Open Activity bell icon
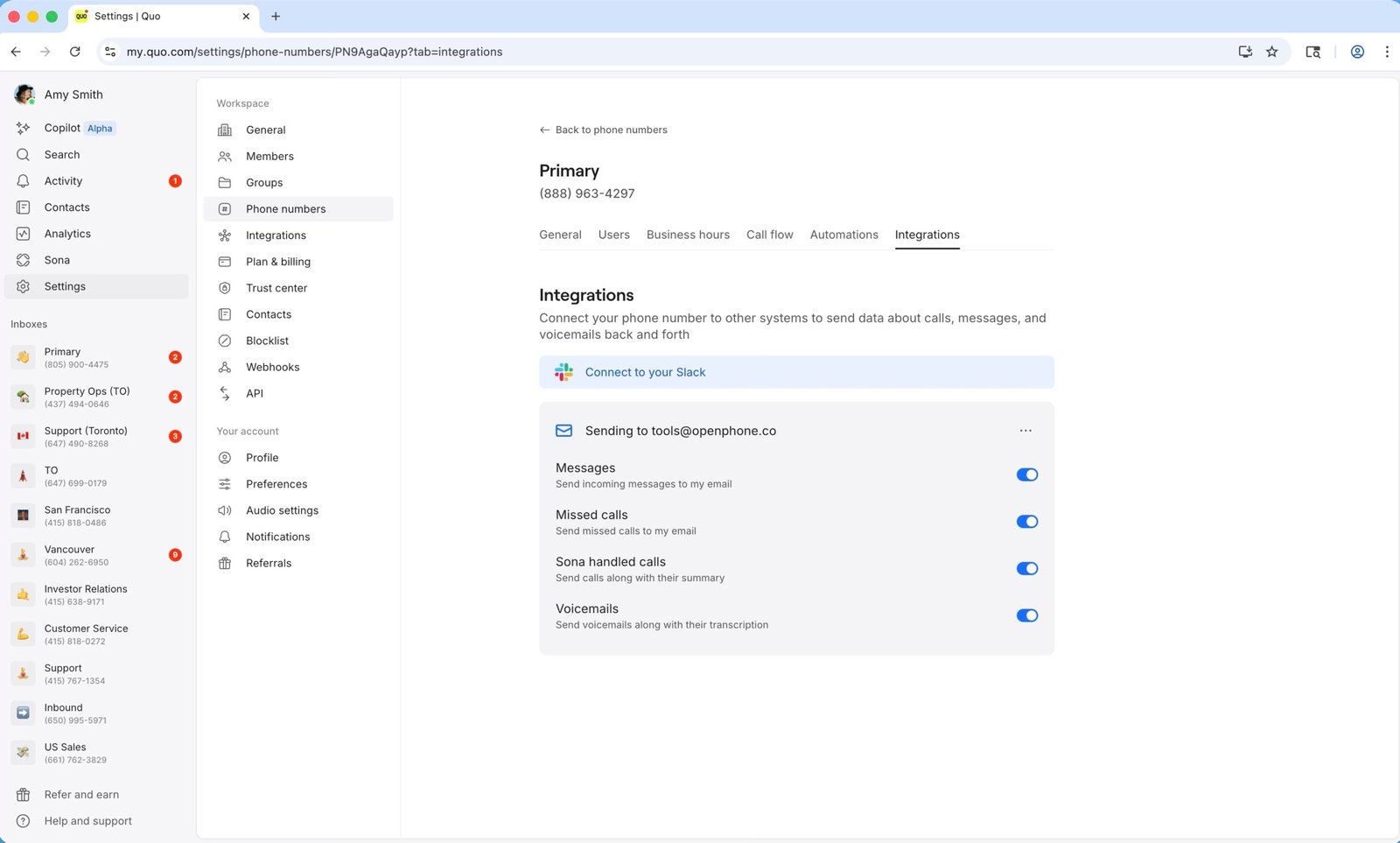 24,181
